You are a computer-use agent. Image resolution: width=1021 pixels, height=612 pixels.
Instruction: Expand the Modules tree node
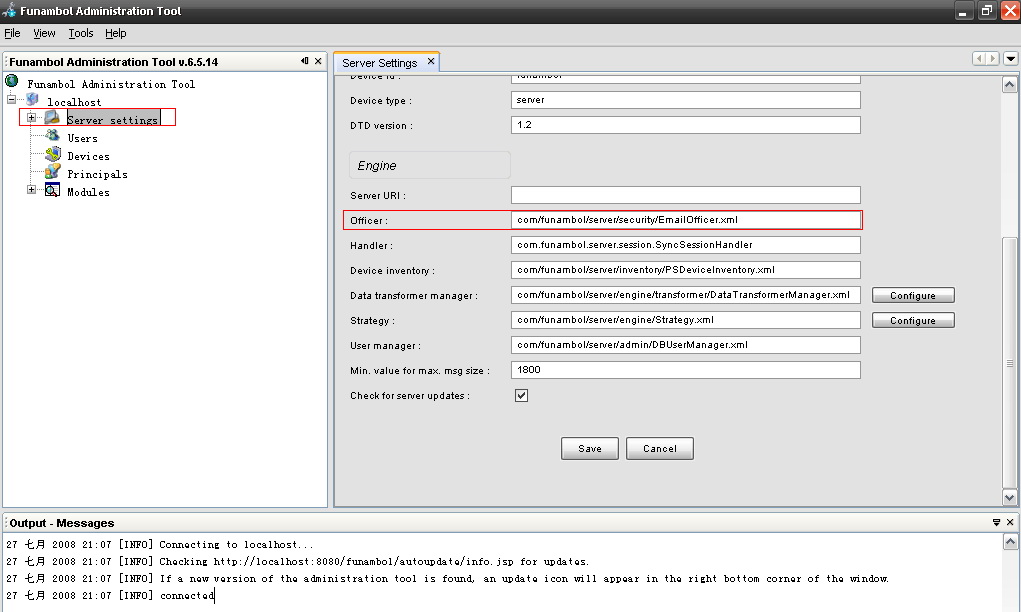(x=31, y=189)
